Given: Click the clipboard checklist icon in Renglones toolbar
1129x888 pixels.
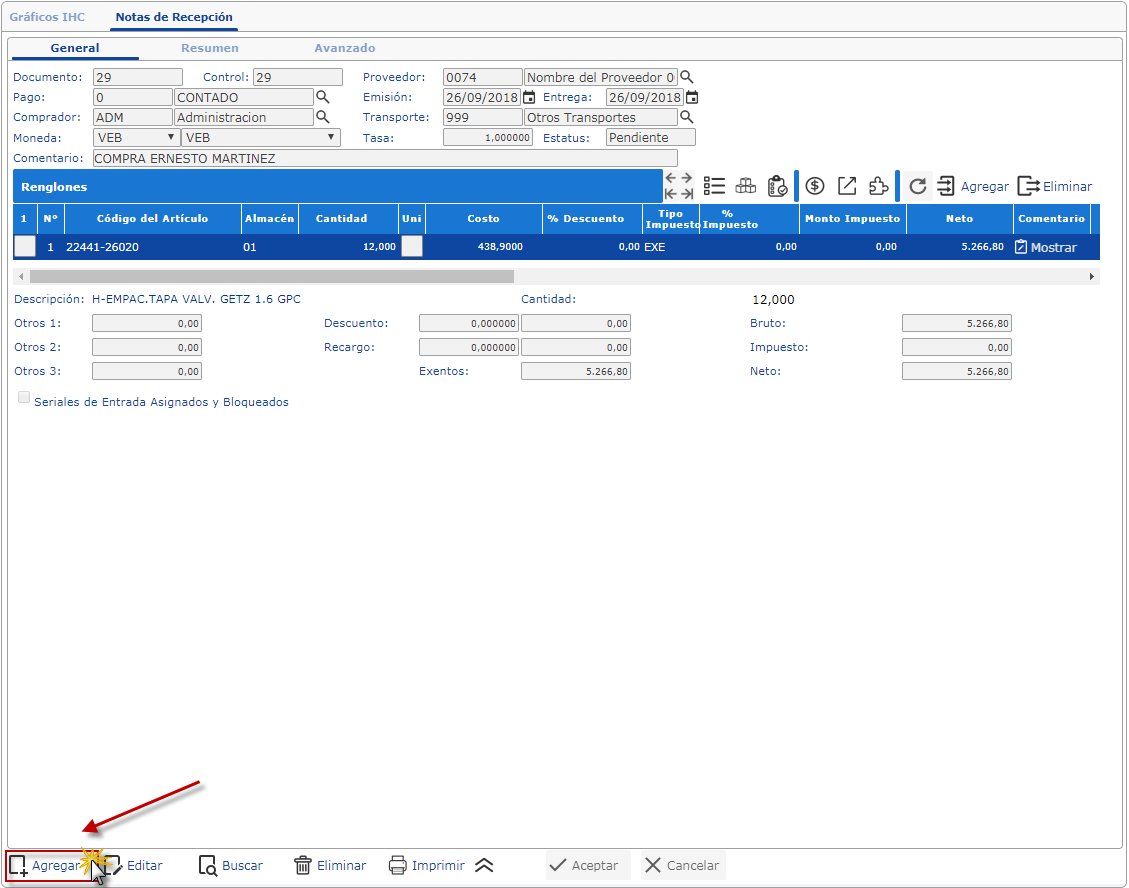Looking at the screenshot, I should 777,186.
